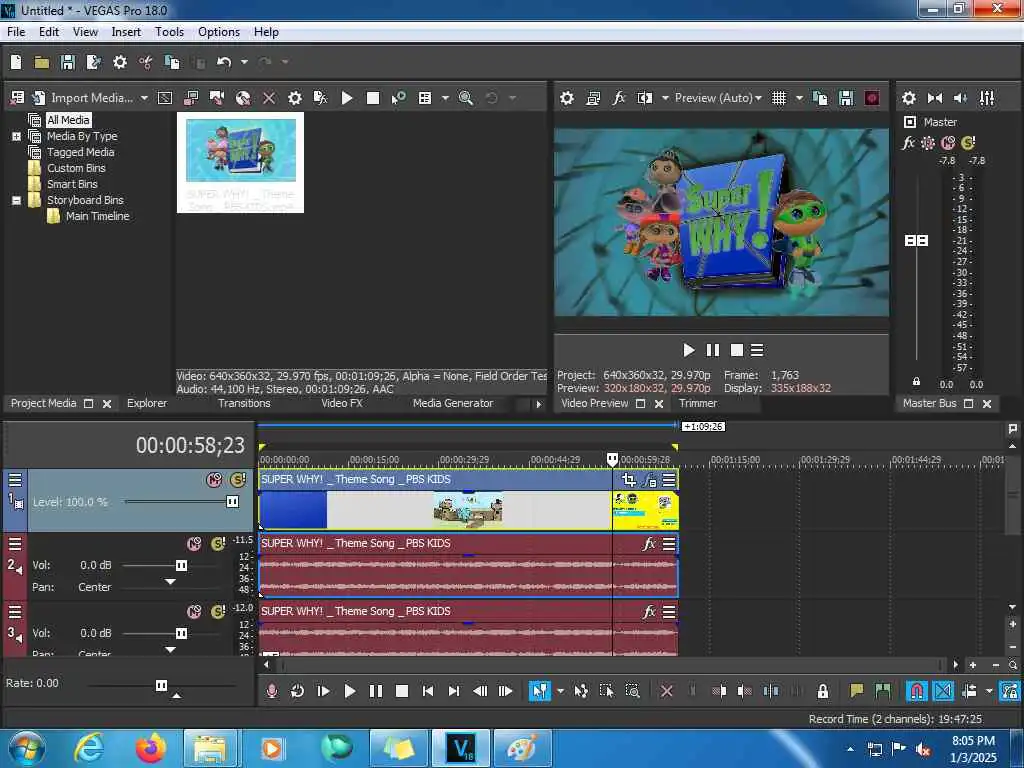Open the Views dropdown in Project Media
This screenshot has height=768, width=1024.
tap(445, 98)
